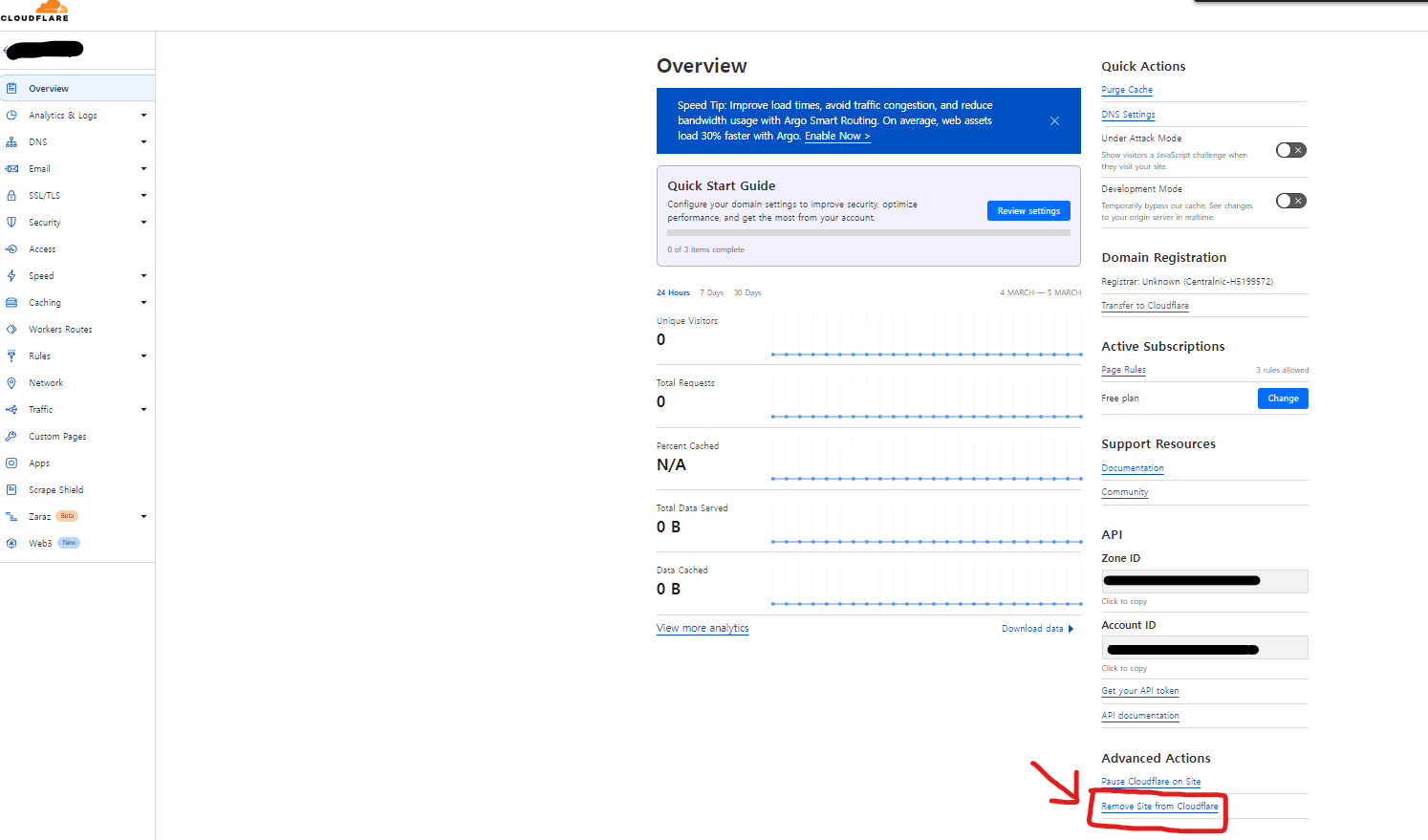Viewport: 1428px width, 840px height.
Task: Click the Network location pin icon
Action: point(11,382)
